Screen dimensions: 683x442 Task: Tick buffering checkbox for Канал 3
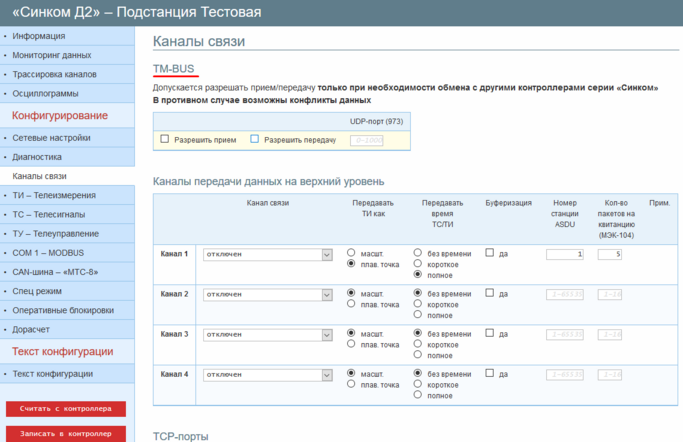(x=490, y=333)
